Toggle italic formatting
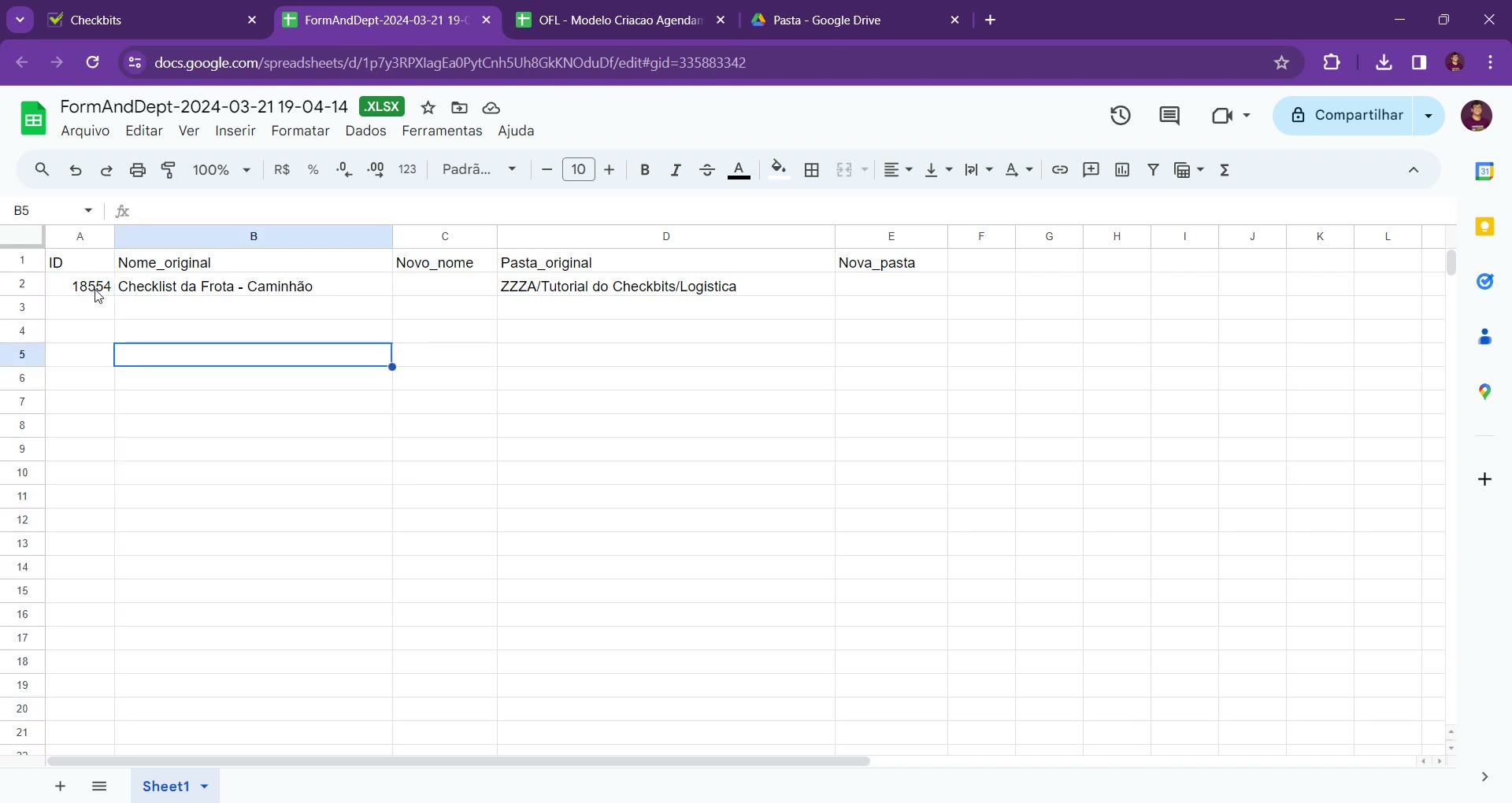 [x=676, y=170]
